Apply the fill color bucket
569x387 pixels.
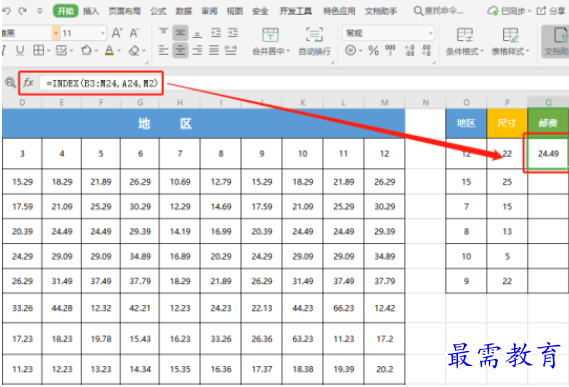(x=86, y=50)
